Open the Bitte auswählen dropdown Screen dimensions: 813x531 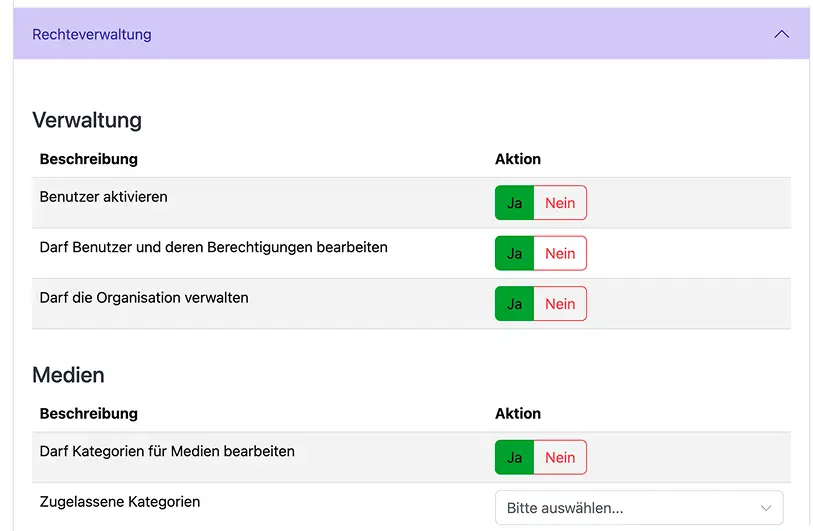point(630,508)
